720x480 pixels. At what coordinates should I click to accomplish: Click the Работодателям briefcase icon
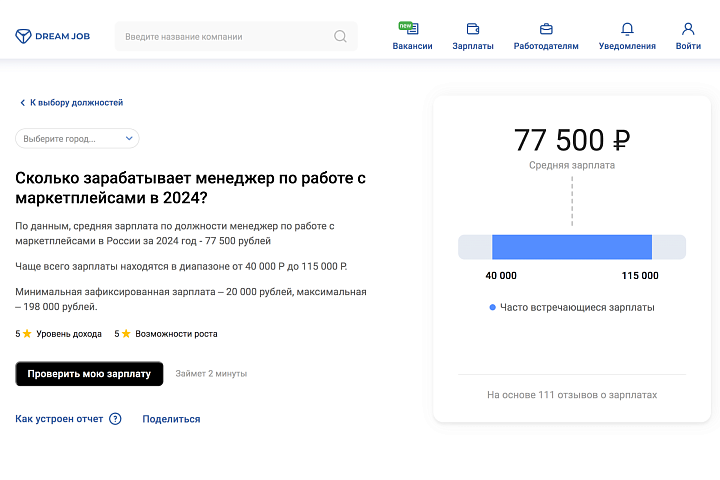[x=546, y=29]
